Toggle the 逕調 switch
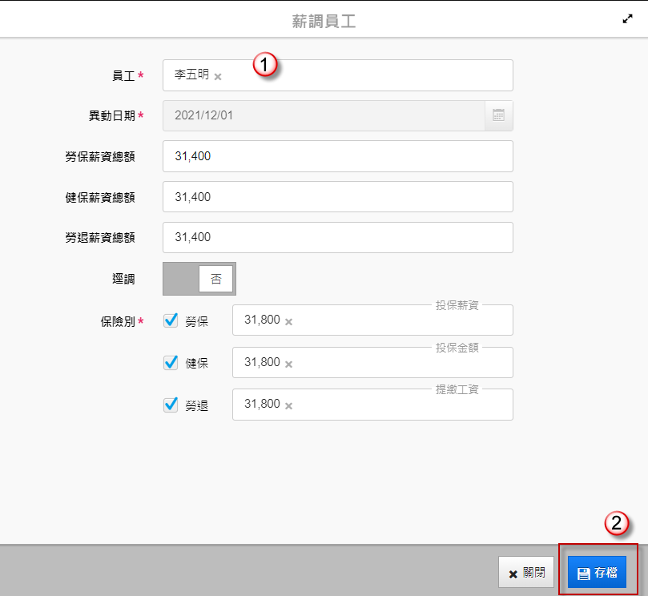Image resolution: width=650 pixels, height=597 pixels. [199, 279]
